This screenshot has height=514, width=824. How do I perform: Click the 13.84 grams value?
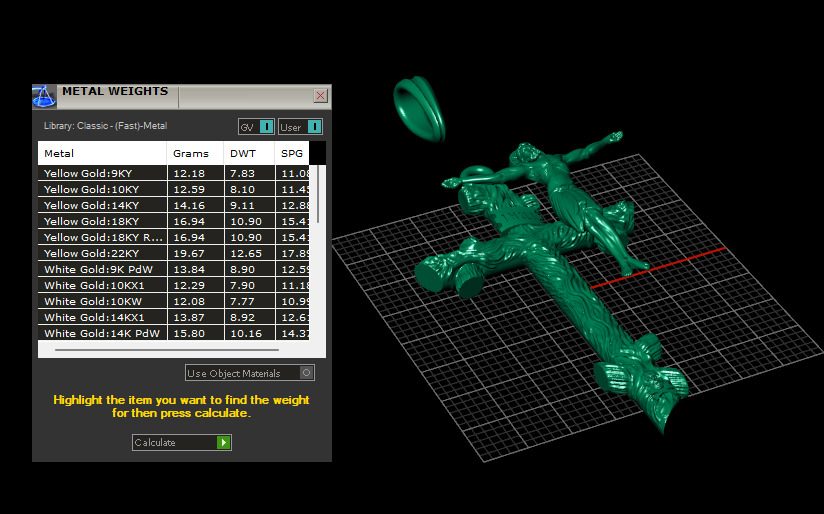pos(189,269)
